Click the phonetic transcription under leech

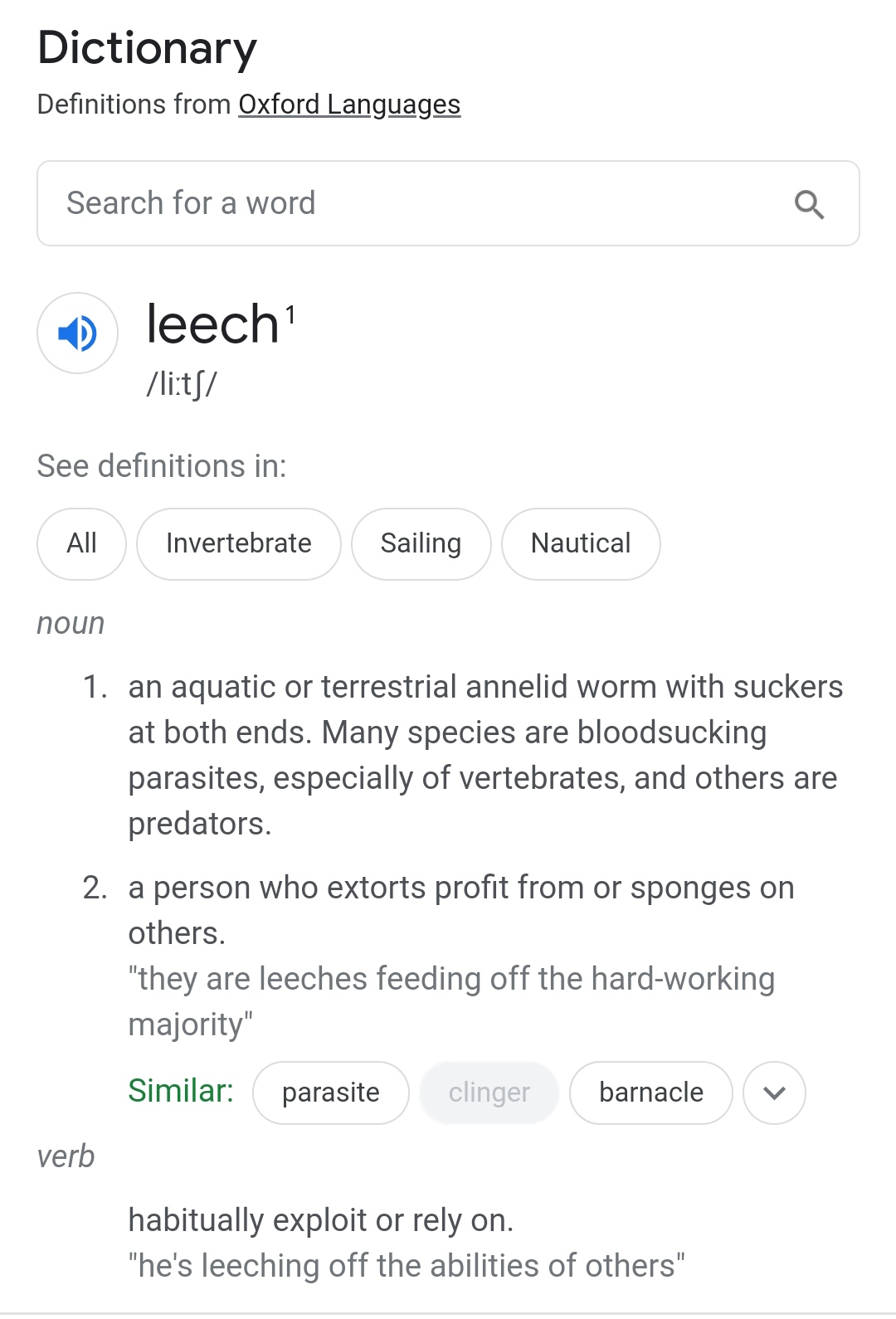pos(182,384)
